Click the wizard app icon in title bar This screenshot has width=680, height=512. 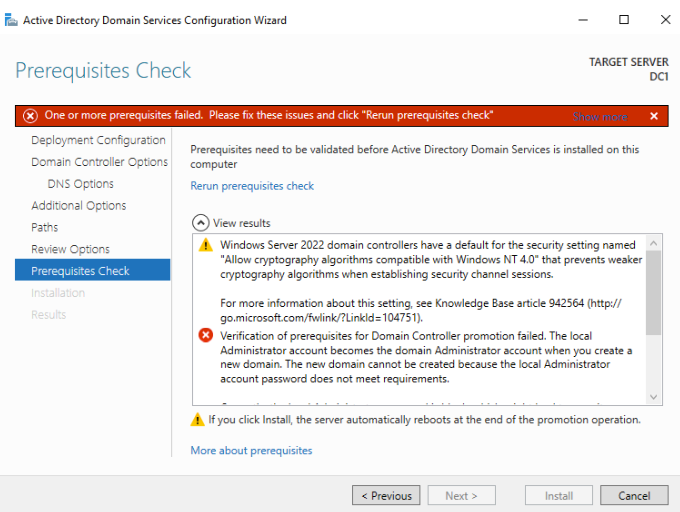click(11, 20)
